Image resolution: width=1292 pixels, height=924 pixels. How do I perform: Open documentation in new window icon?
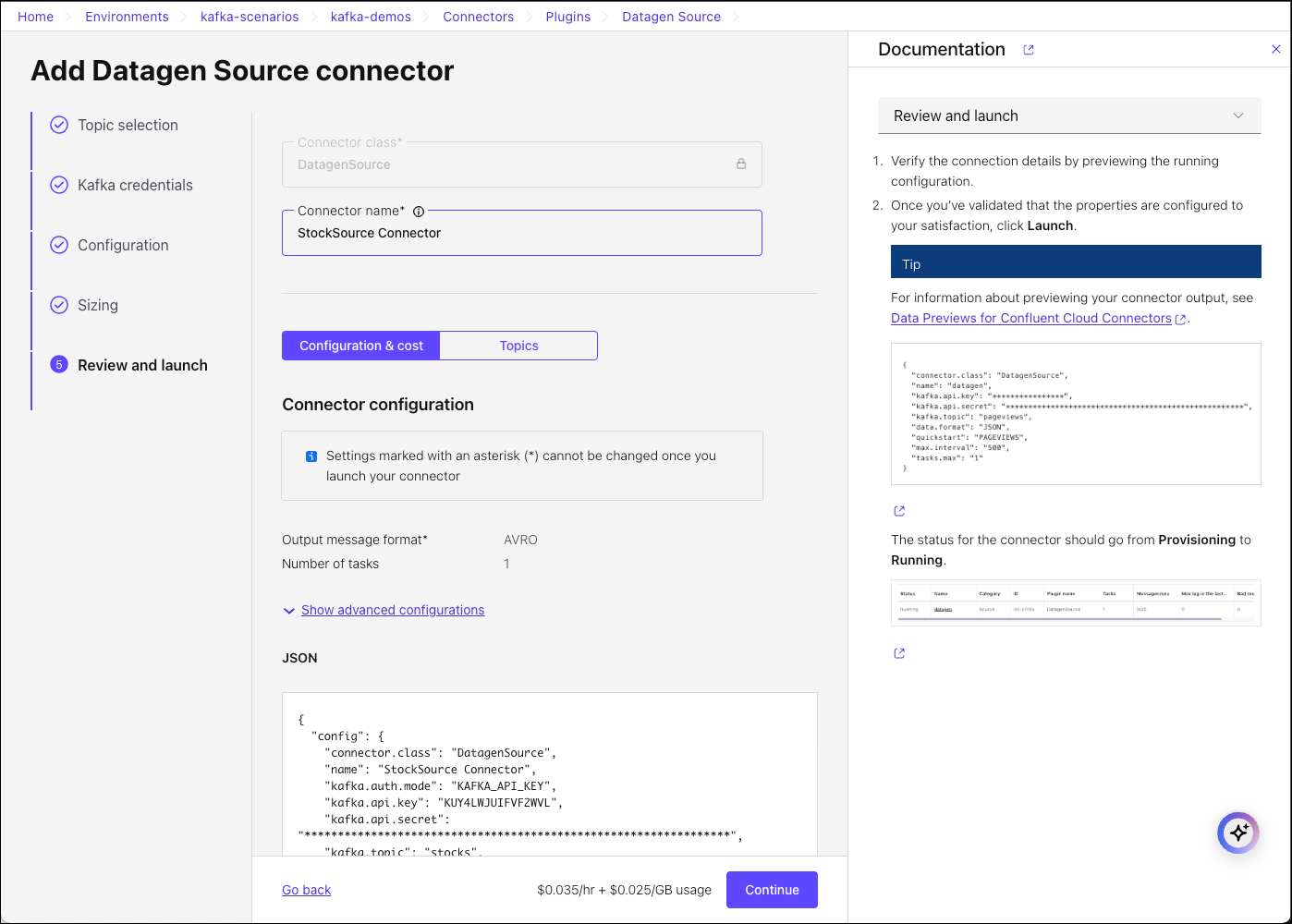point(1029,50)
